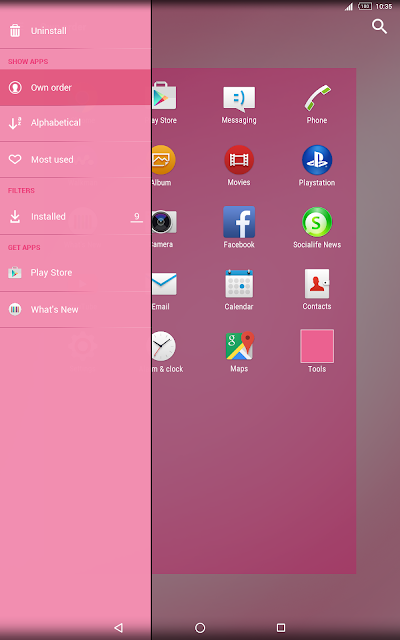The image size is (400, 640).
Task: Tap the signal strength icon
Action: click(349, 6)
